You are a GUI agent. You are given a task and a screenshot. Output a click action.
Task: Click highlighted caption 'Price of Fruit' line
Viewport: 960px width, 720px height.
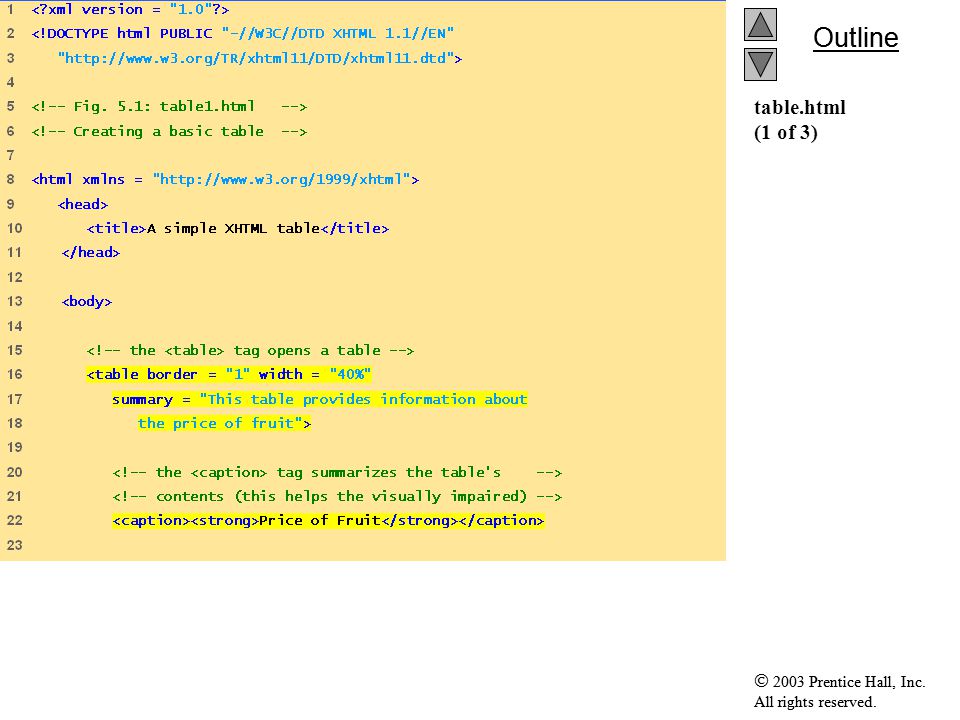pos(328,520)
